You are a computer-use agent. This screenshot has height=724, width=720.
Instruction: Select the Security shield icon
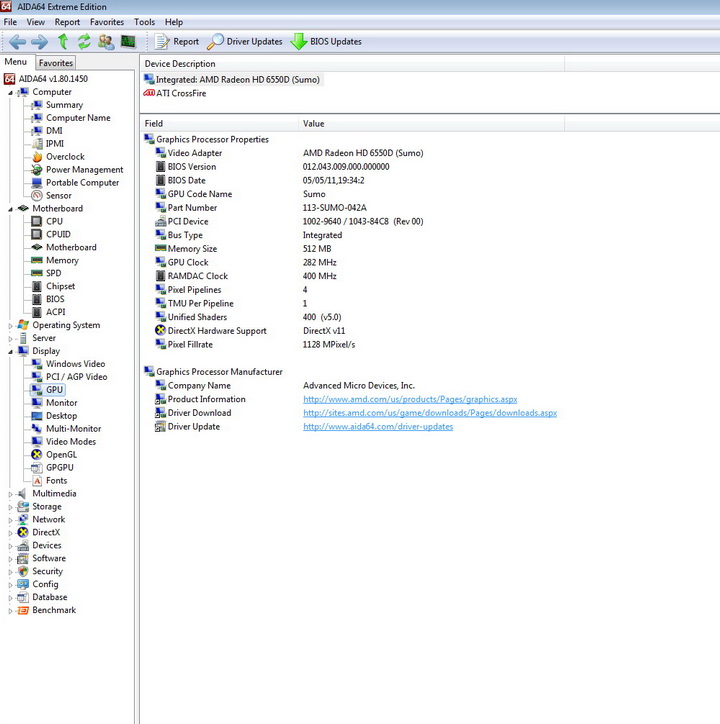point(23,572)
